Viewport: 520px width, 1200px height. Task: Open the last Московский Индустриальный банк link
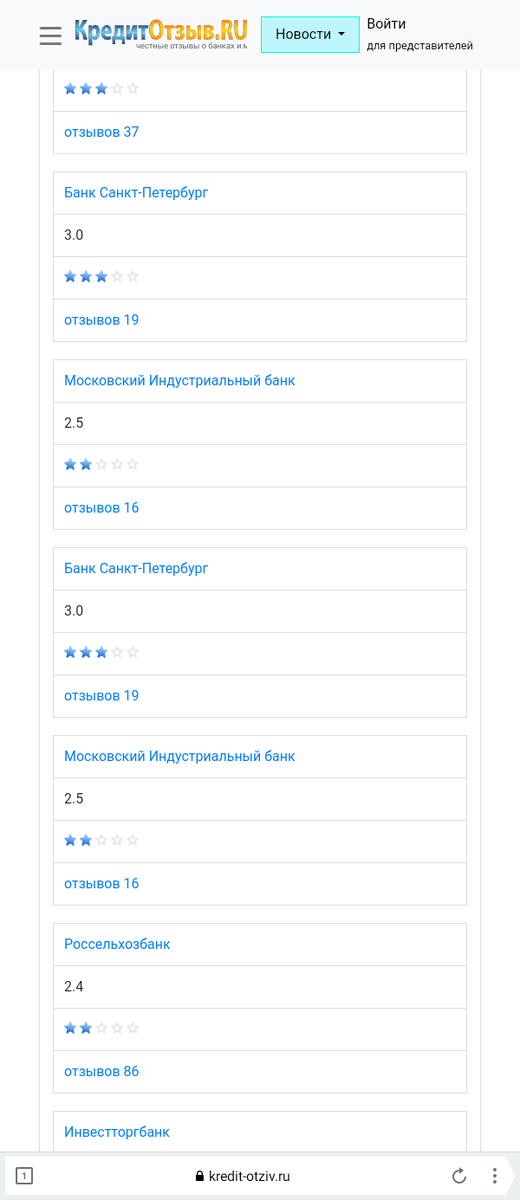pyautogui.click(x=179, y=756)
